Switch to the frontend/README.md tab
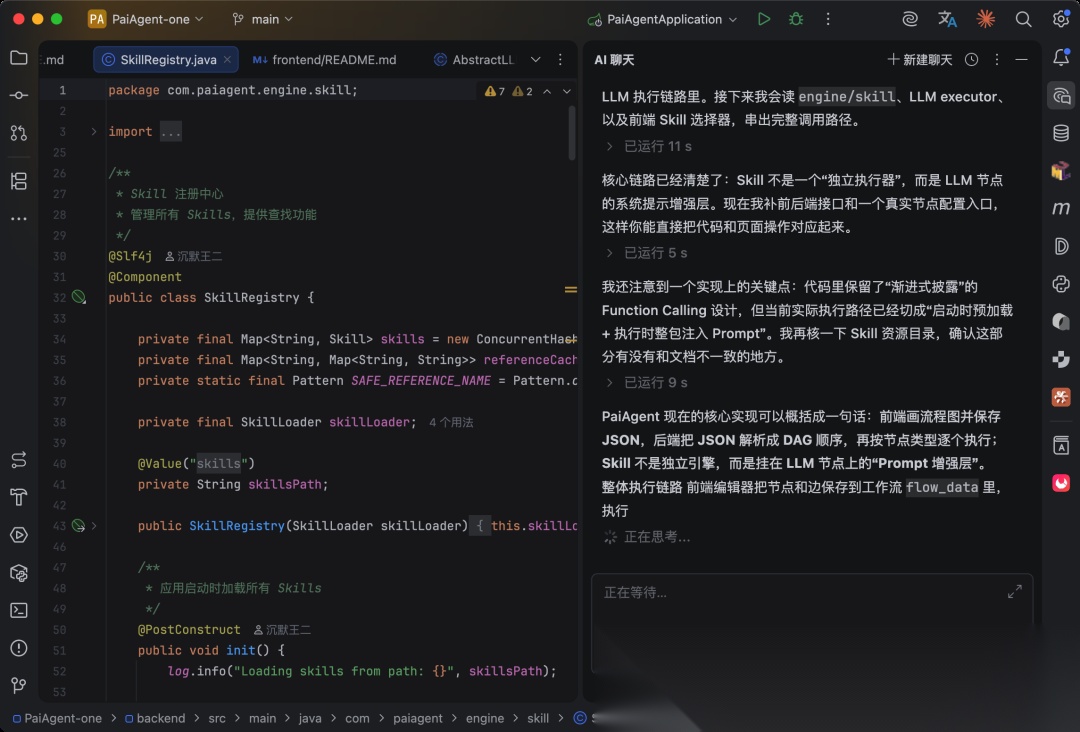The height and width of the screenshot is (732, 1080). 324,60
